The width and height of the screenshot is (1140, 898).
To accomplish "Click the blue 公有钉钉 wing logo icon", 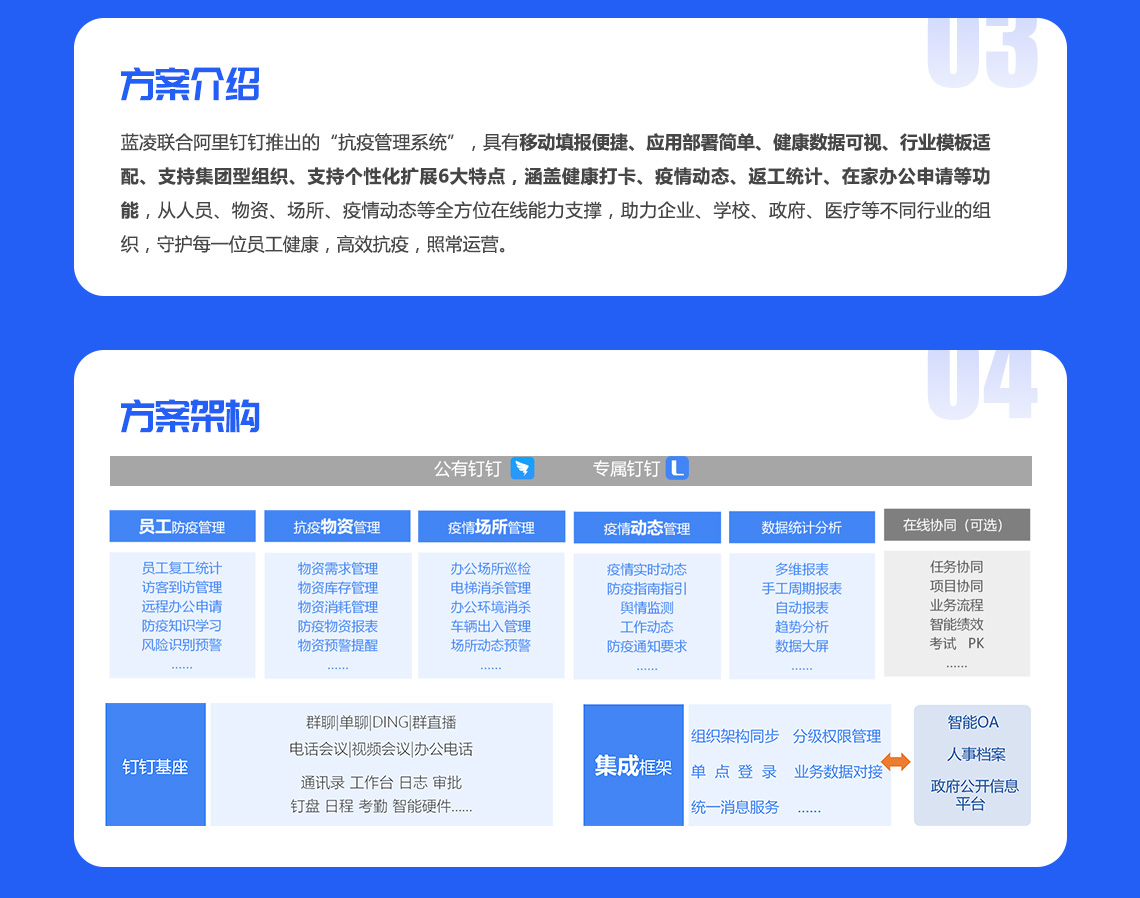I will [522, 468].
